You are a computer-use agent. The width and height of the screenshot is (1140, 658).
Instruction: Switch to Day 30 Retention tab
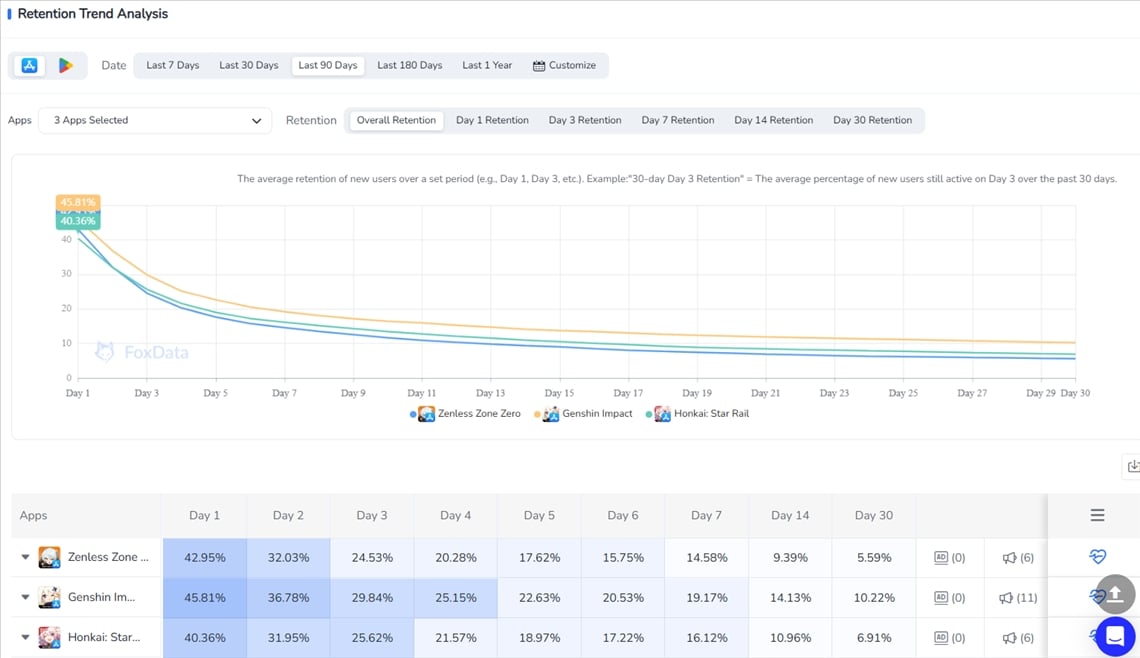coord(872,120)
